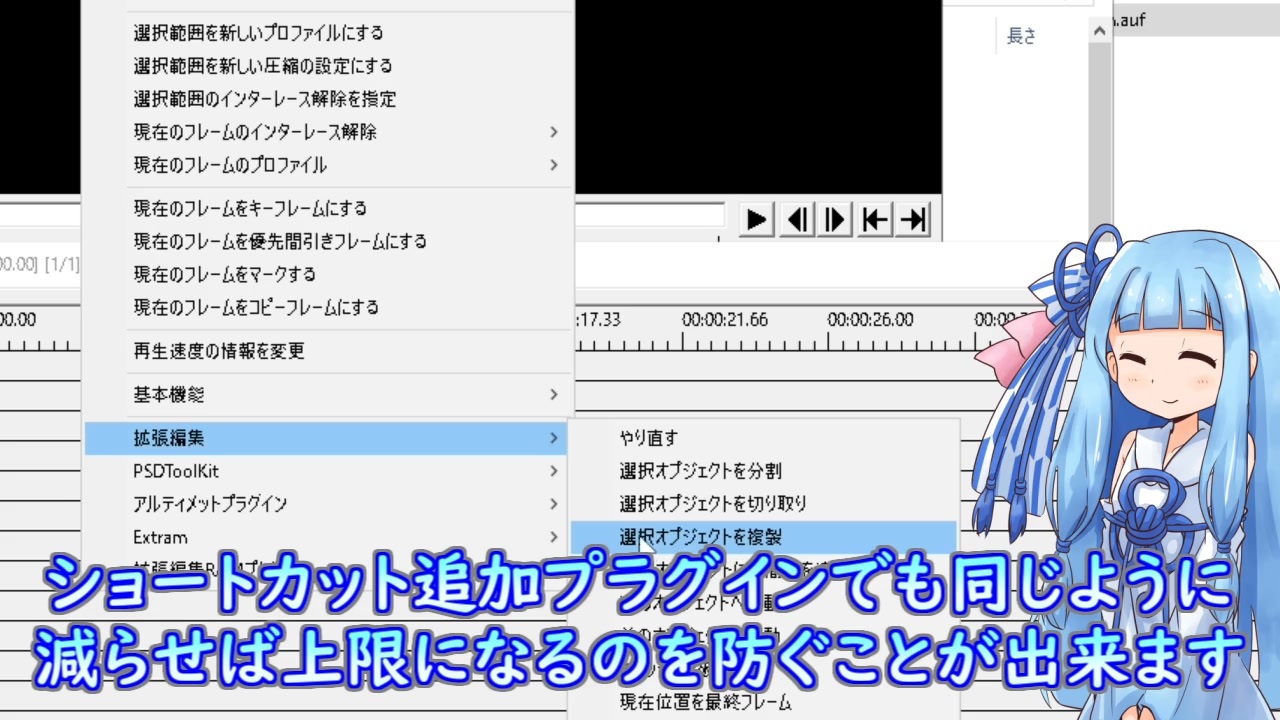The image size is (1280, 720).
Task: Click the play button in the playback controls
Action: click(756, 219)
